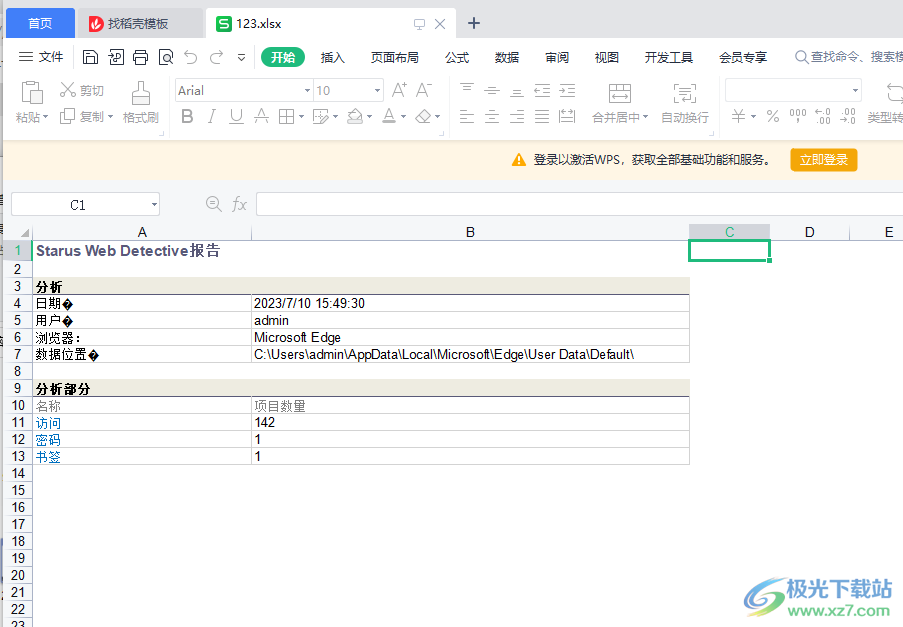The height and width of the screenshot is (627, 903).
Task: Click the Merge and Center icon
Action: 620,93
